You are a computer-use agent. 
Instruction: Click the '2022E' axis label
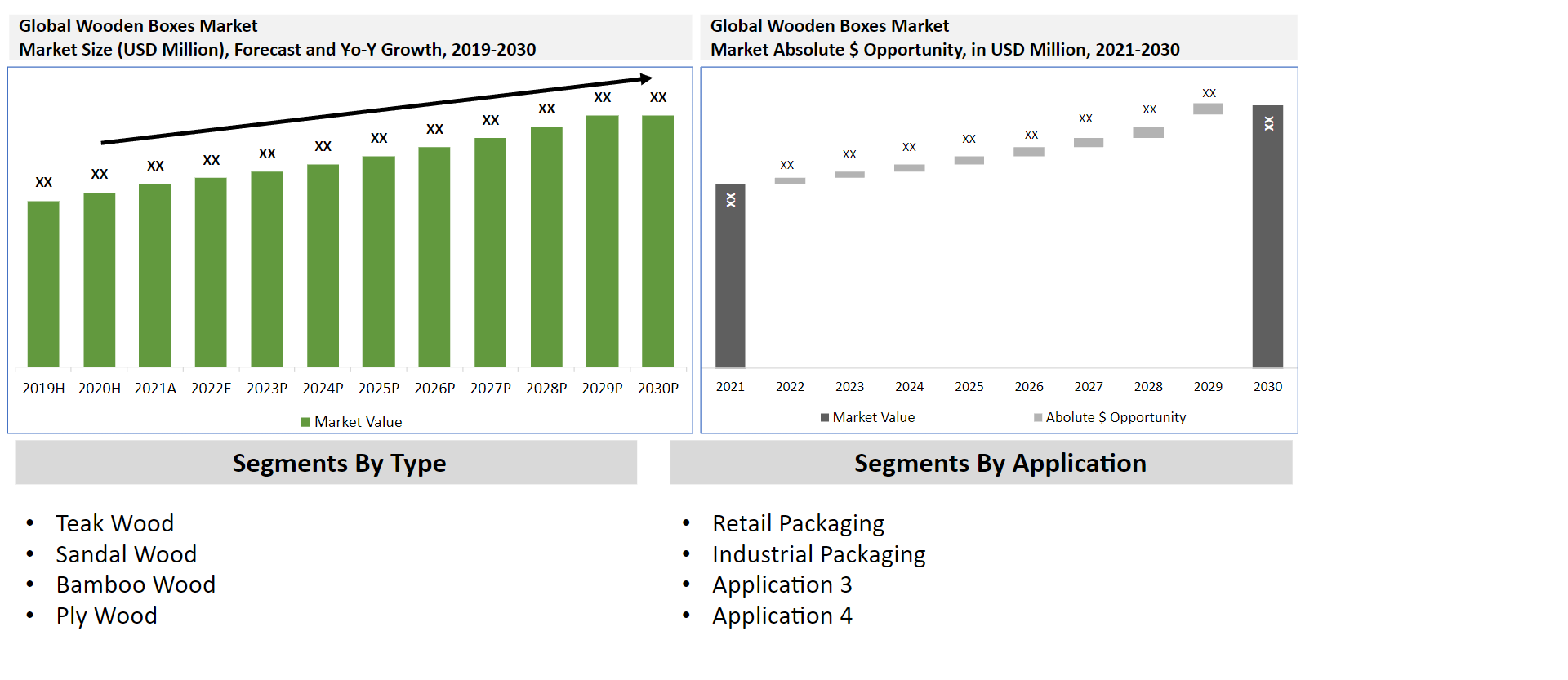coord(211,389)
